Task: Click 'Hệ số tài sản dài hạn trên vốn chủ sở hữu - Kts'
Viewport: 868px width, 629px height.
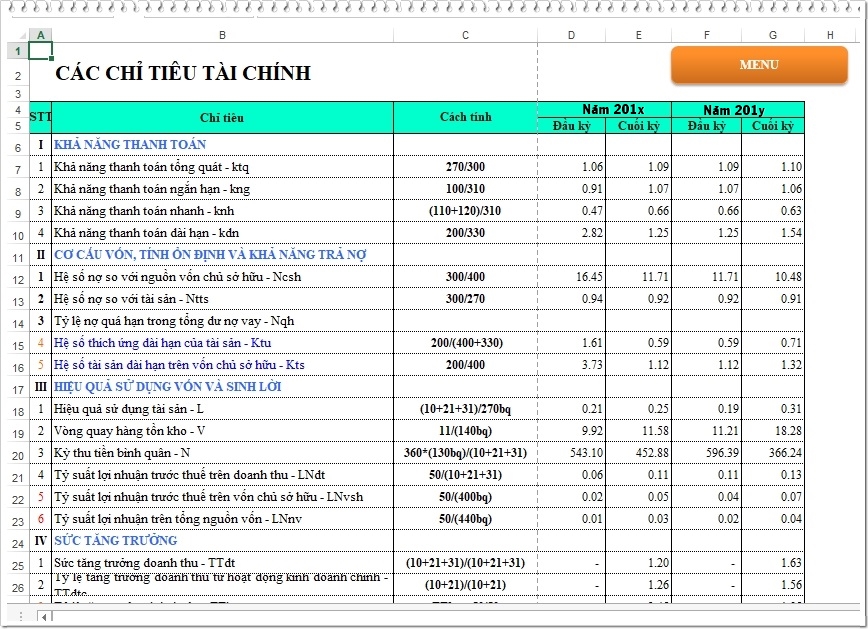Action: [x=179, y=365]
